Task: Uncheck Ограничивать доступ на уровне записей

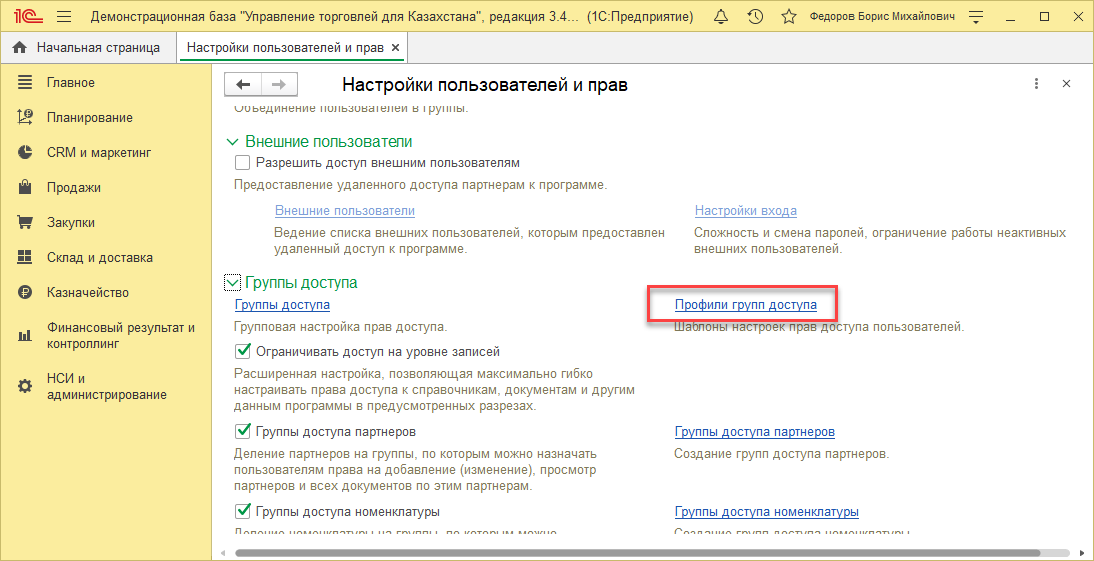Action: [242, 352]
